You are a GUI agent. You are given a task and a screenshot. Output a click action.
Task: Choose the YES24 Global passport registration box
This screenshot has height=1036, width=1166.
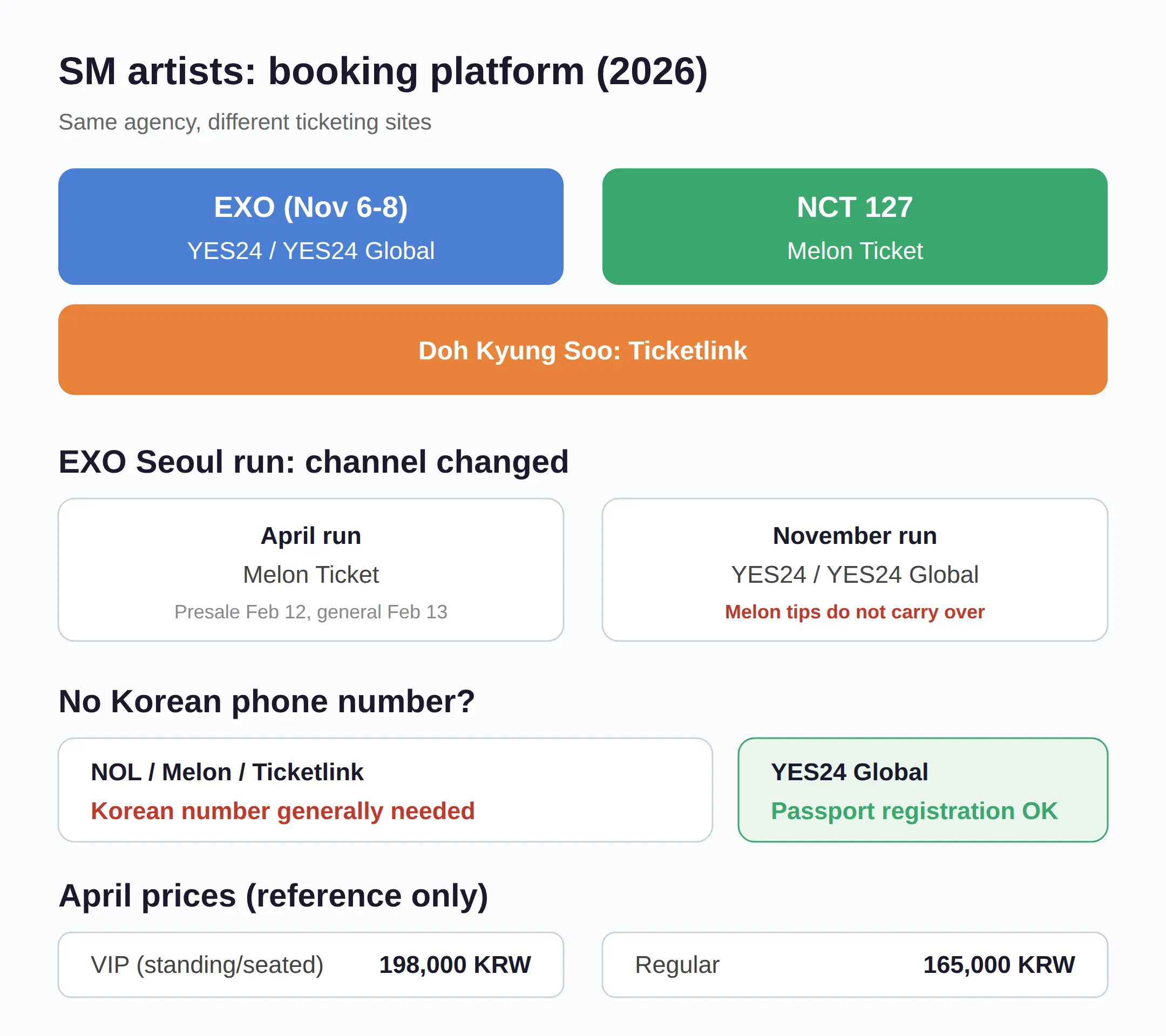(x=923, y=790)
